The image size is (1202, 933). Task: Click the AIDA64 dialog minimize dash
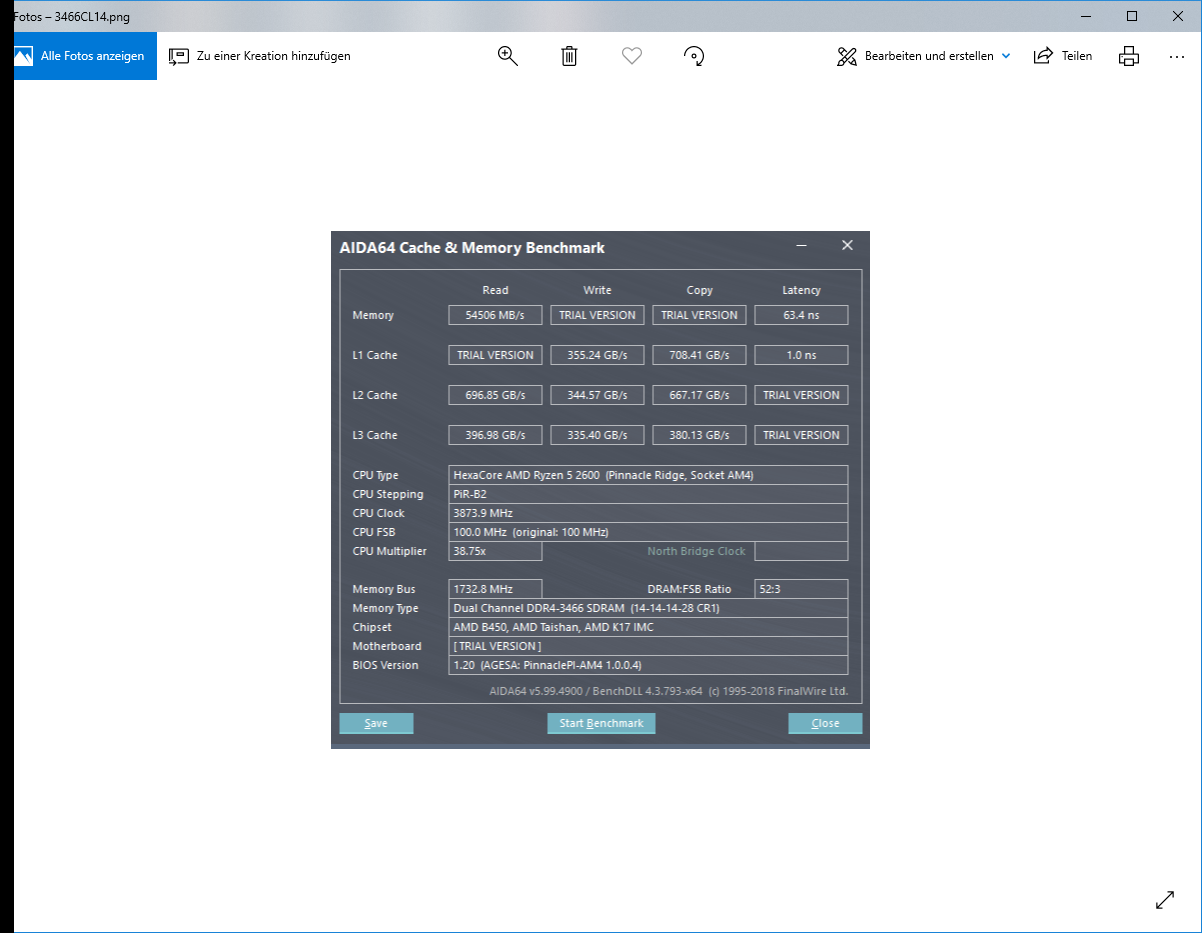click(802, 245)
